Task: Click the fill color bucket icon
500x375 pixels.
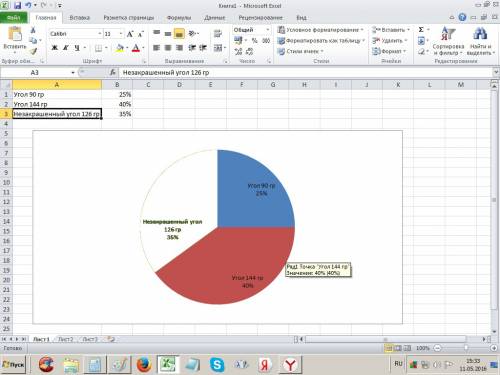Action: pos(120,48)
